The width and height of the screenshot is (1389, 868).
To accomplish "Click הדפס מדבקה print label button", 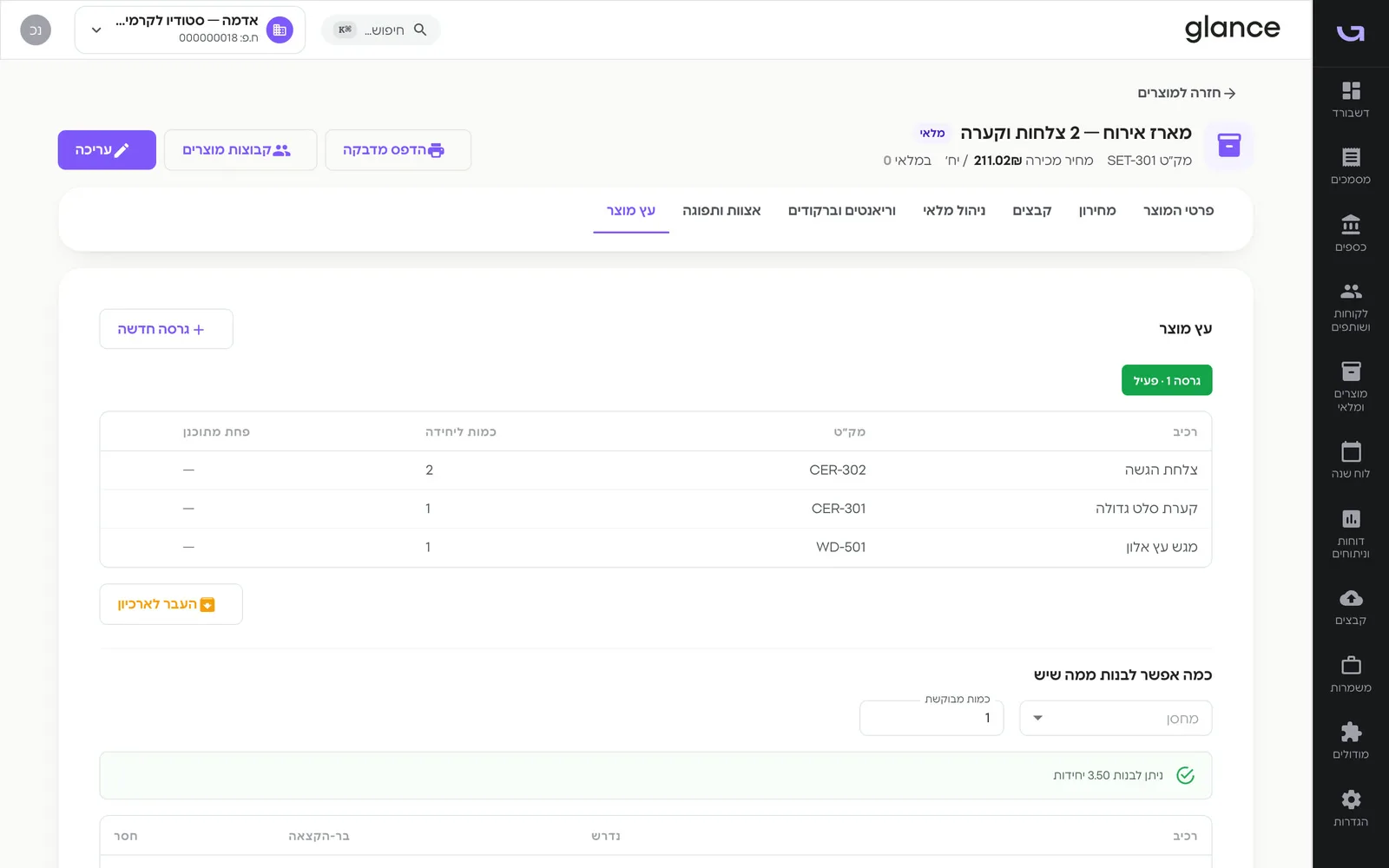I will [398, 150].
